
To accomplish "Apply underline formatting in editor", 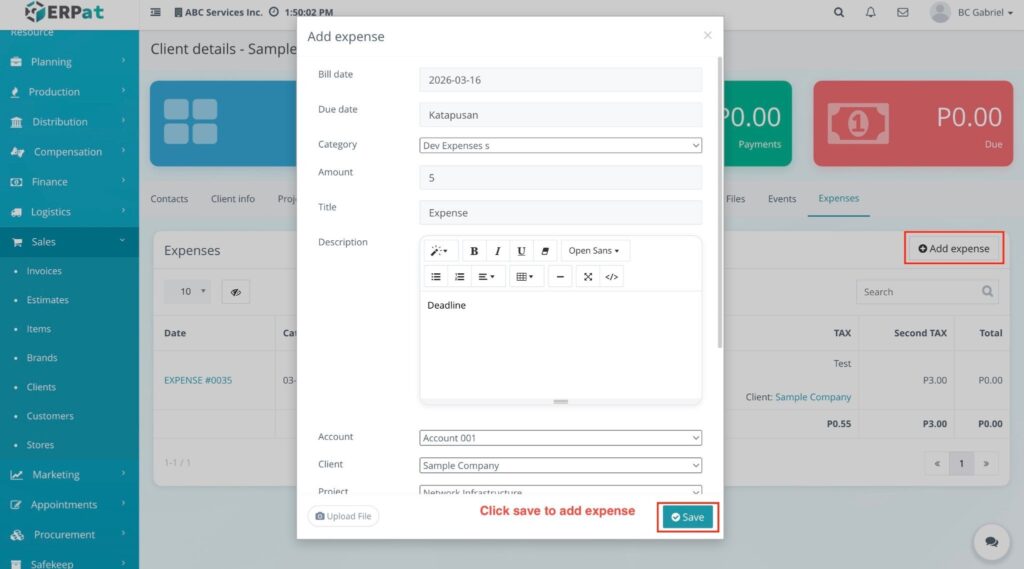I will coord(521,251).
